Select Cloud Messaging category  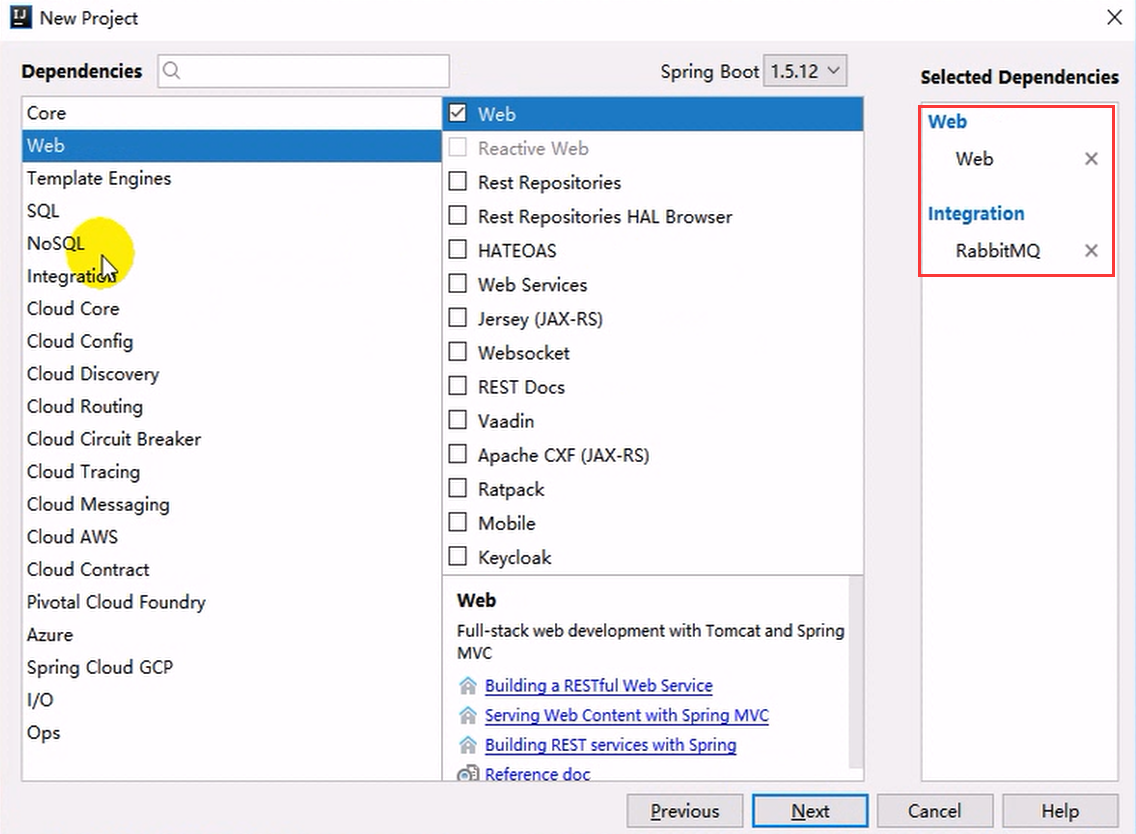231,504
